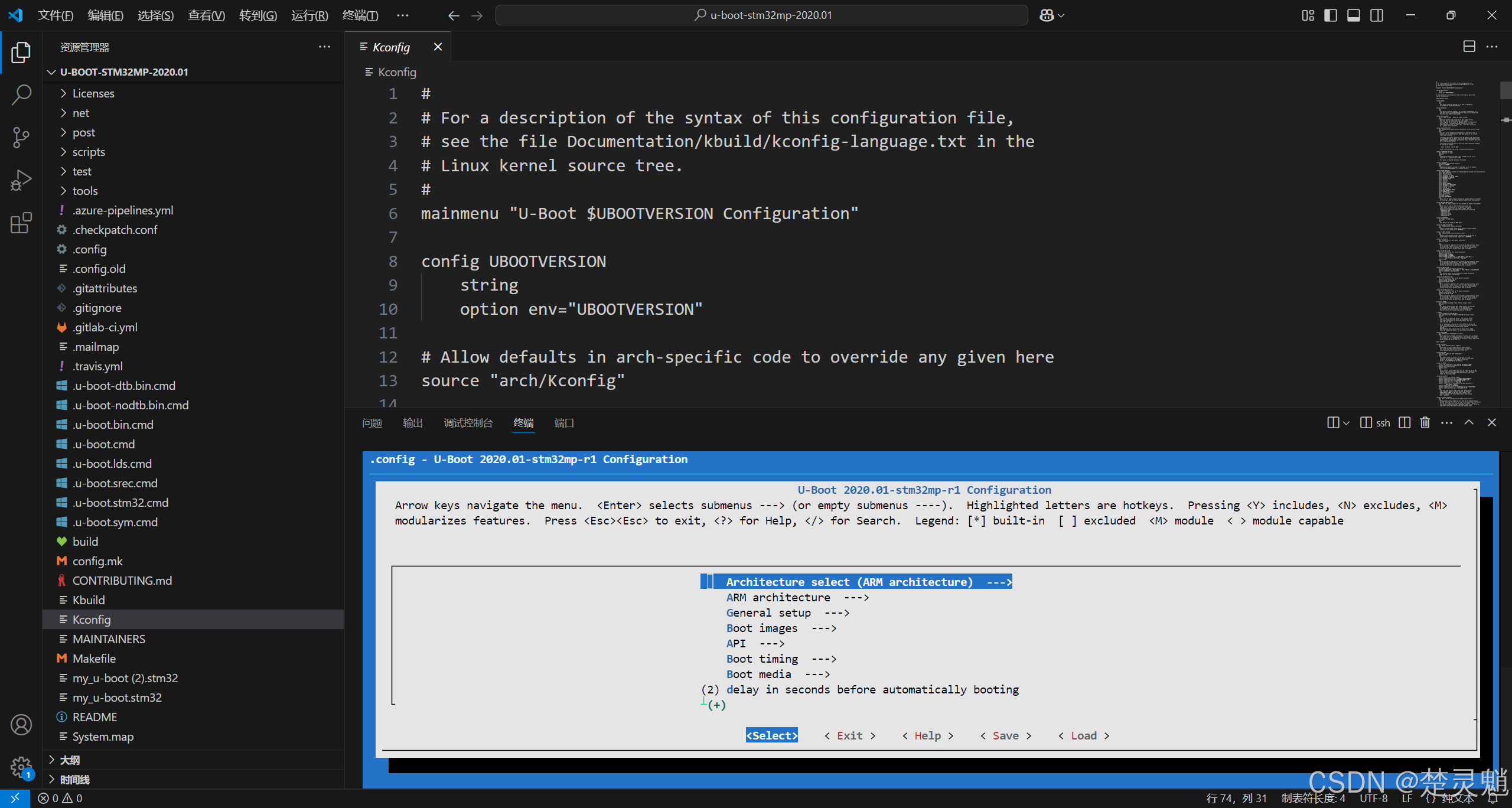Click UTF-8 encoding in status bar

coord(1373,798)
